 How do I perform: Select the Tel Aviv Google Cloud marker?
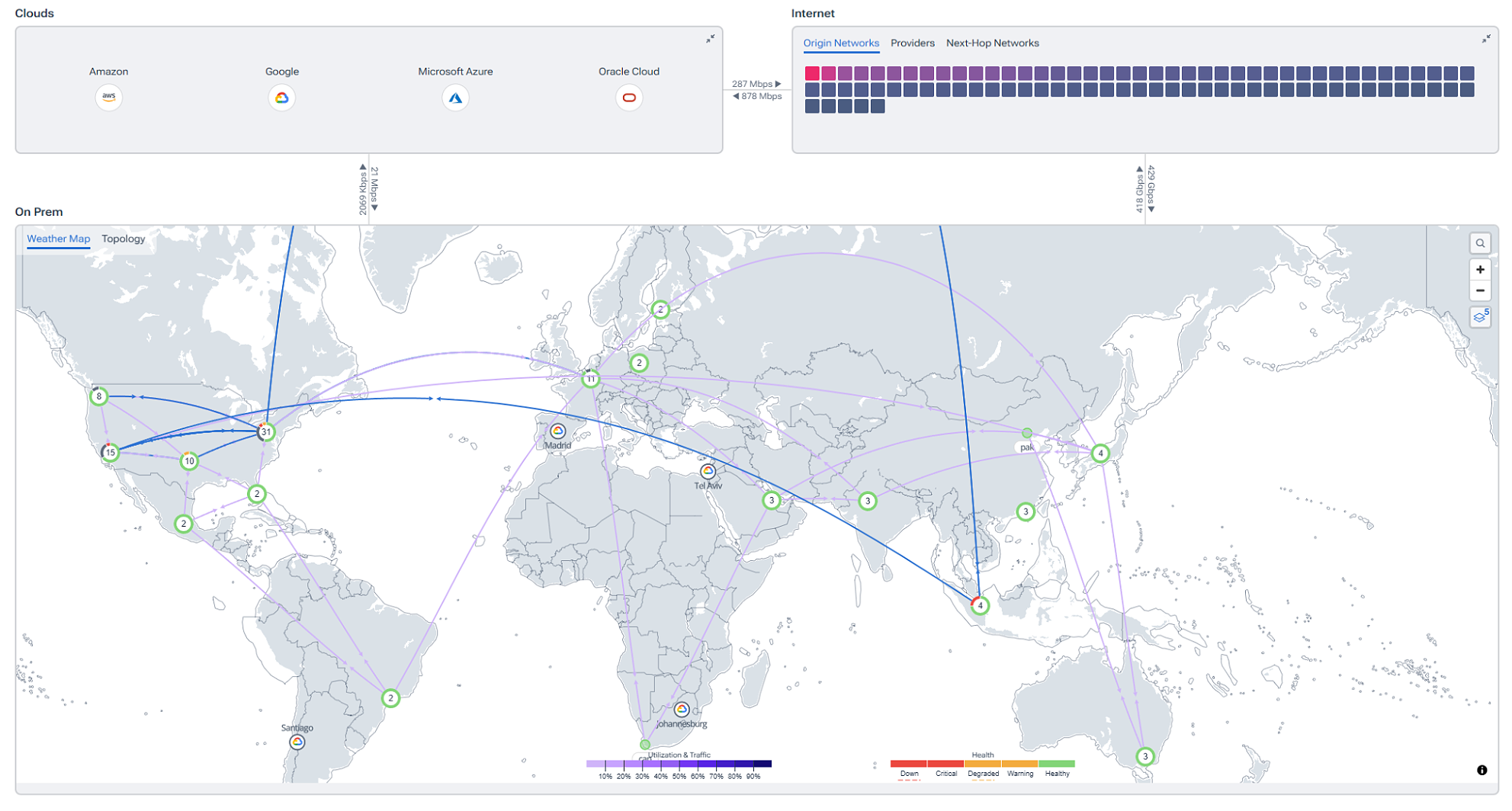click(708, 471)
